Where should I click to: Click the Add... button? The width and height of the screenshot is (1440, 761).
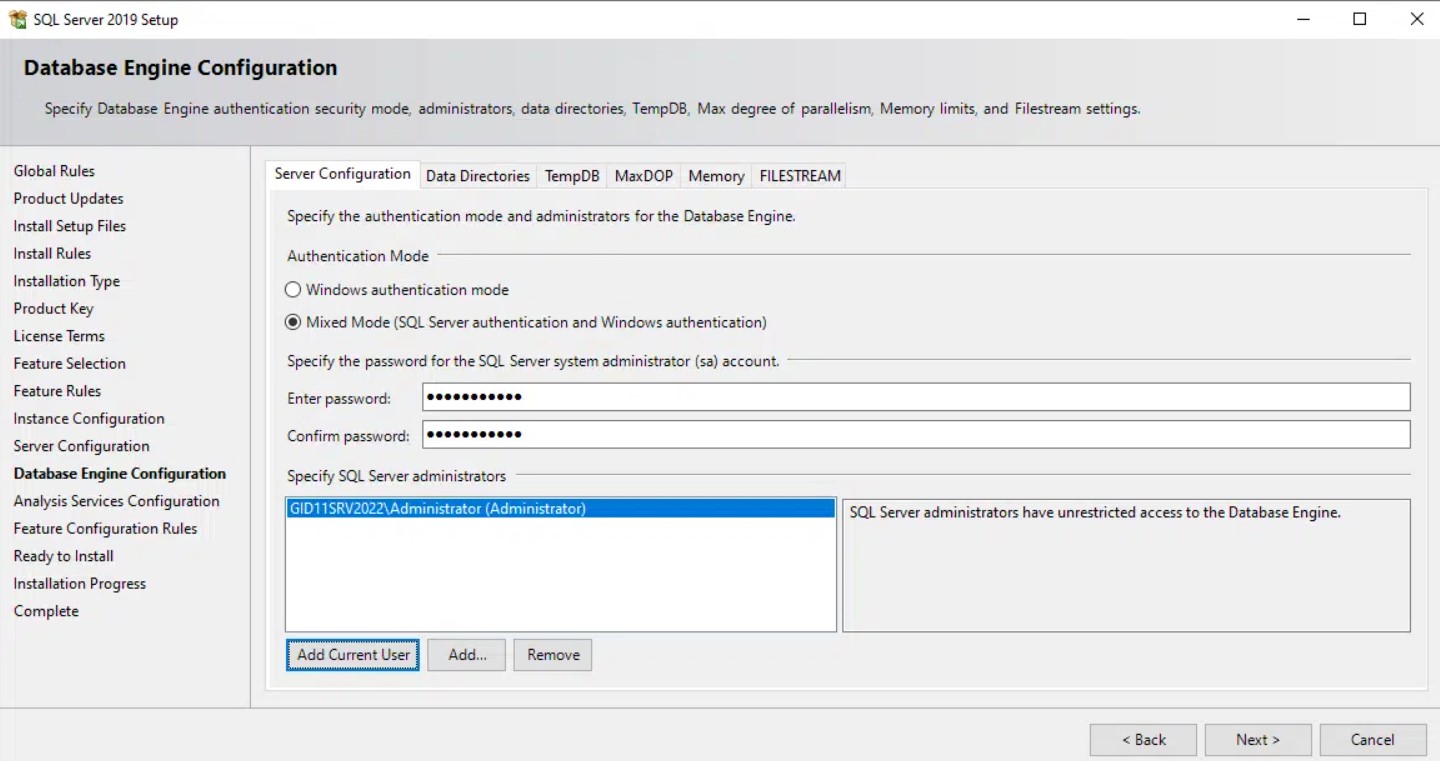467,655
